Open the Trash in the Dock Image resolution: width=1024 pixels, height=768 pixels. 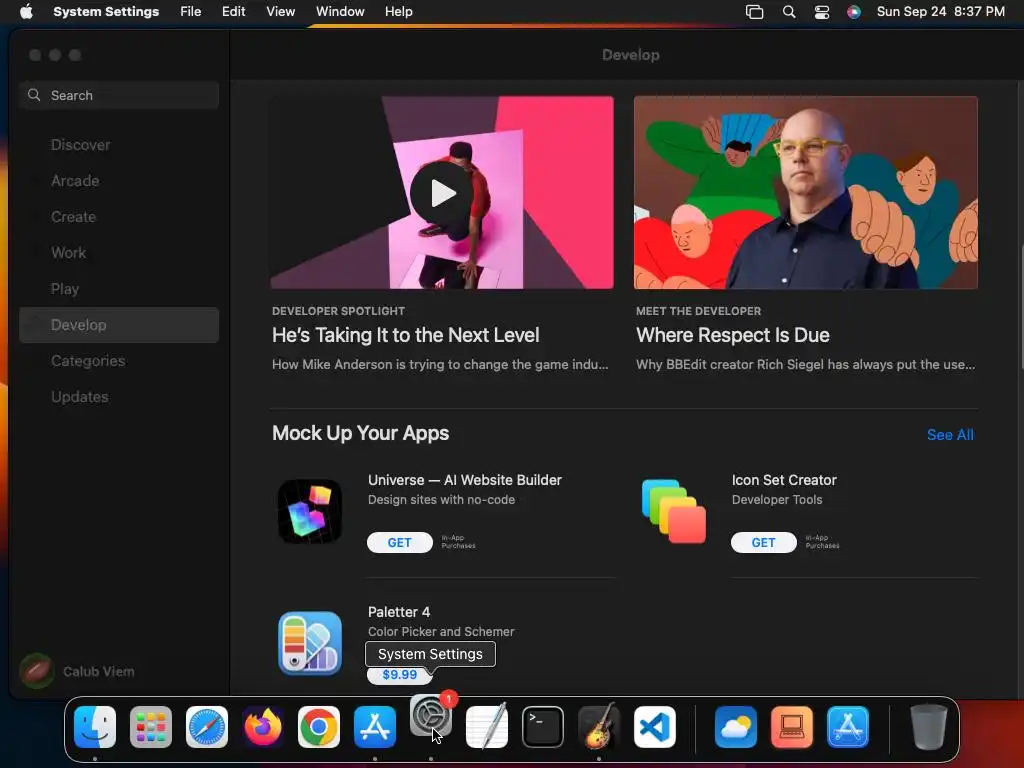[929, 727]
